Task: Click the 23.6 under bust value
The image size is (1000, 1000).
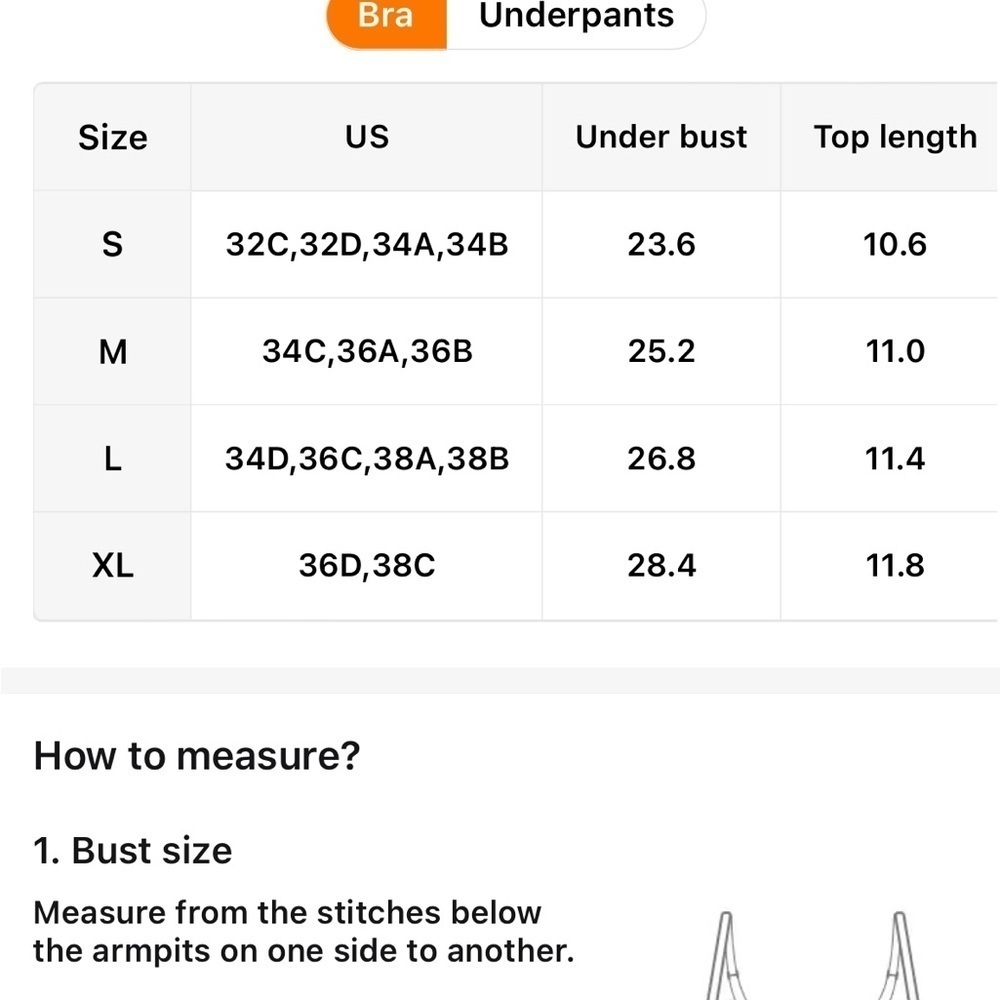Action: point(661,244)
